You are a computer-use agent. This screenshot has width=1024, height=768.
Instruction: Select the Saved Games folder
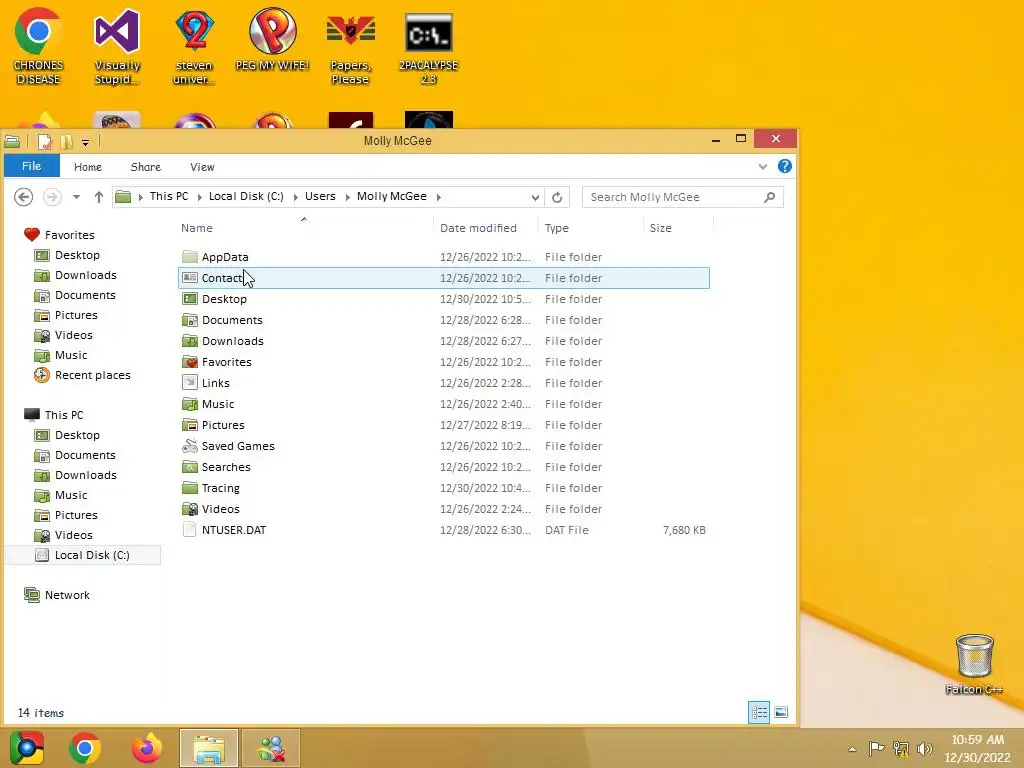pos(444,446)
